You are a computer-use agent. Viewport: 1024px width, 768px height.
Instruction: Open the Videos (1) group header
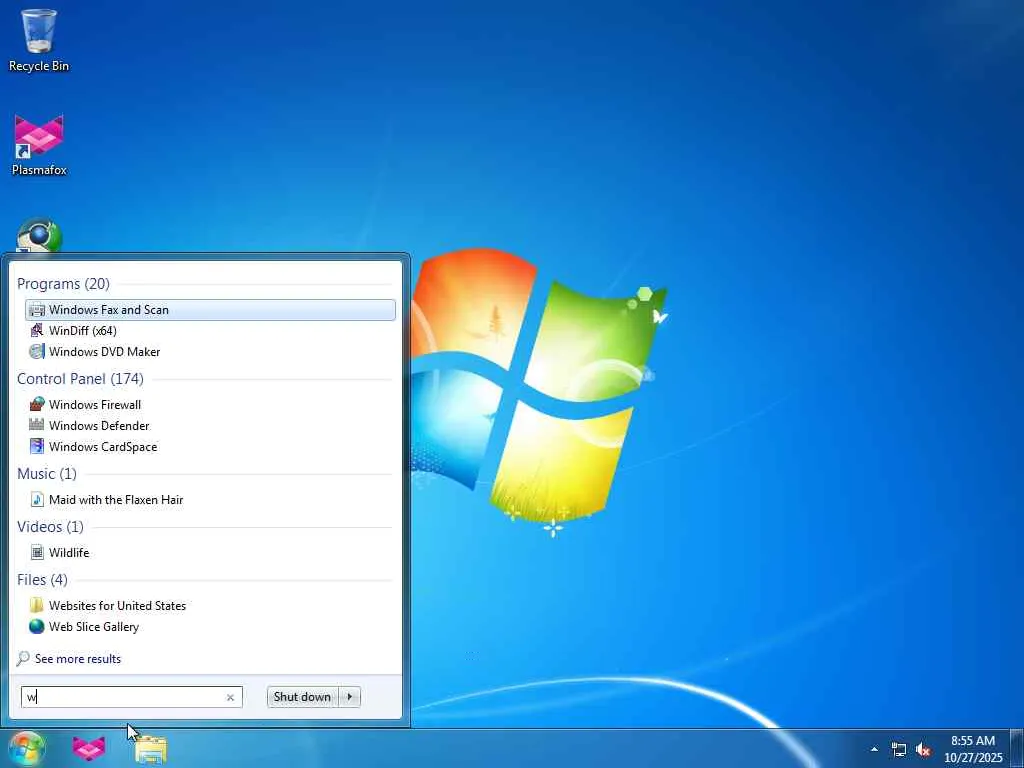50,526
